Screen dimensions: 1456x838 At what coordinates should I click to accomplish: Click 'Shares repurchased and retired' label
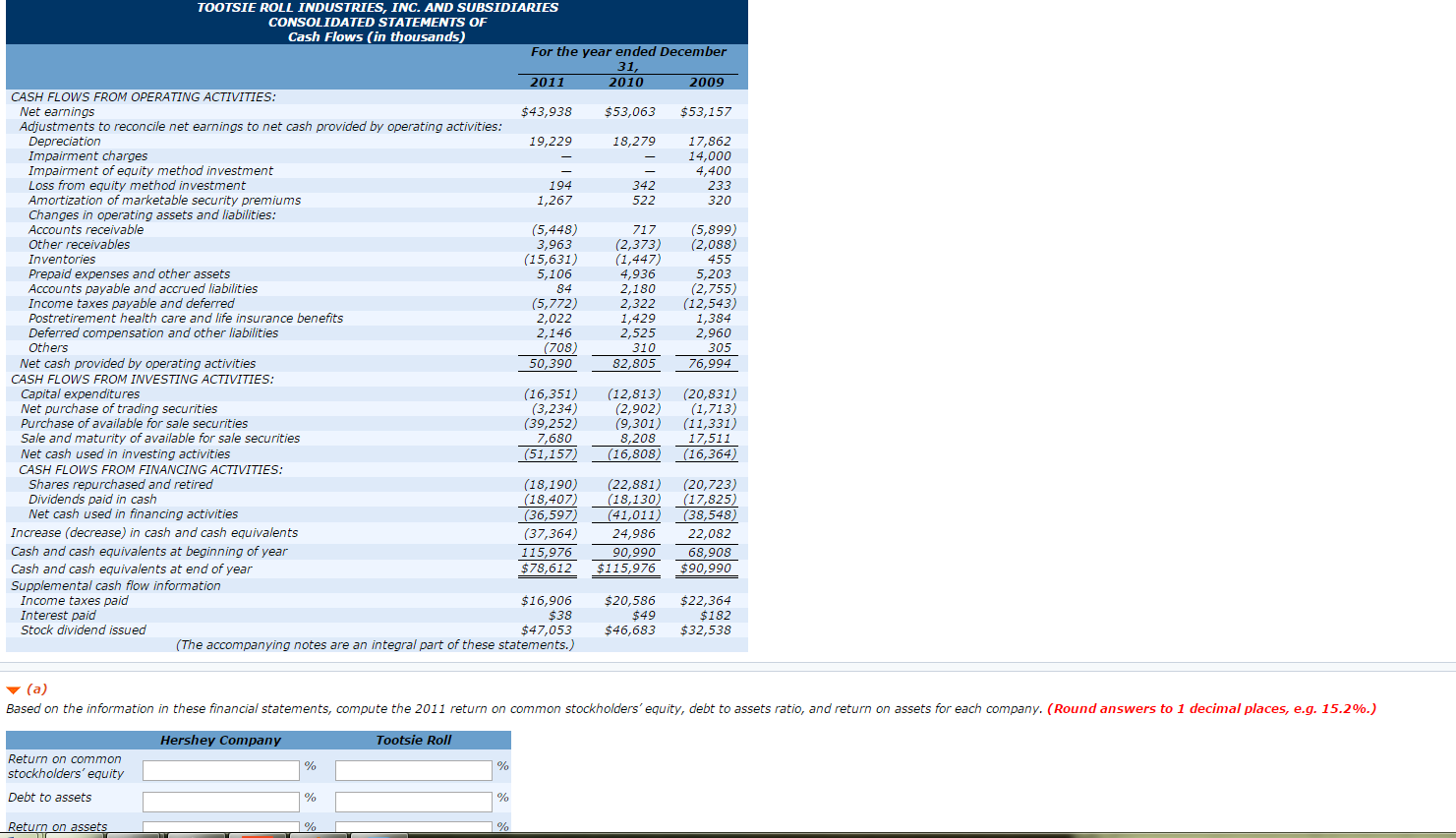click(120, 484)
